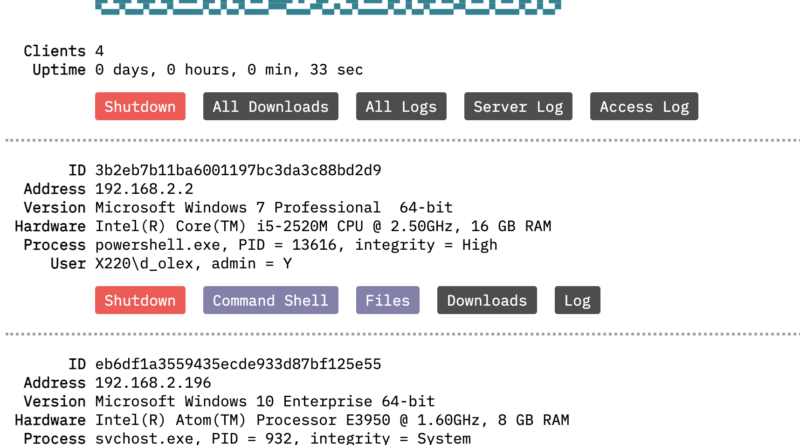Shutdown client 192.168.2.2

click(140, 300)
